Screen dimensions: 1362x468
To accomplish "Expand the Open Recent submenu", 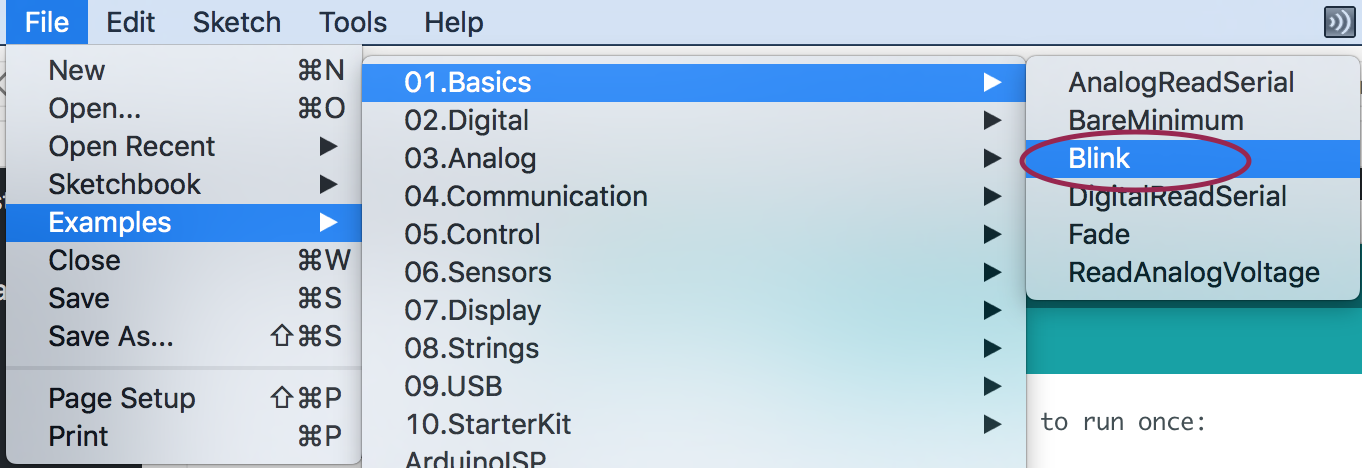I will (x=132, y=147).
